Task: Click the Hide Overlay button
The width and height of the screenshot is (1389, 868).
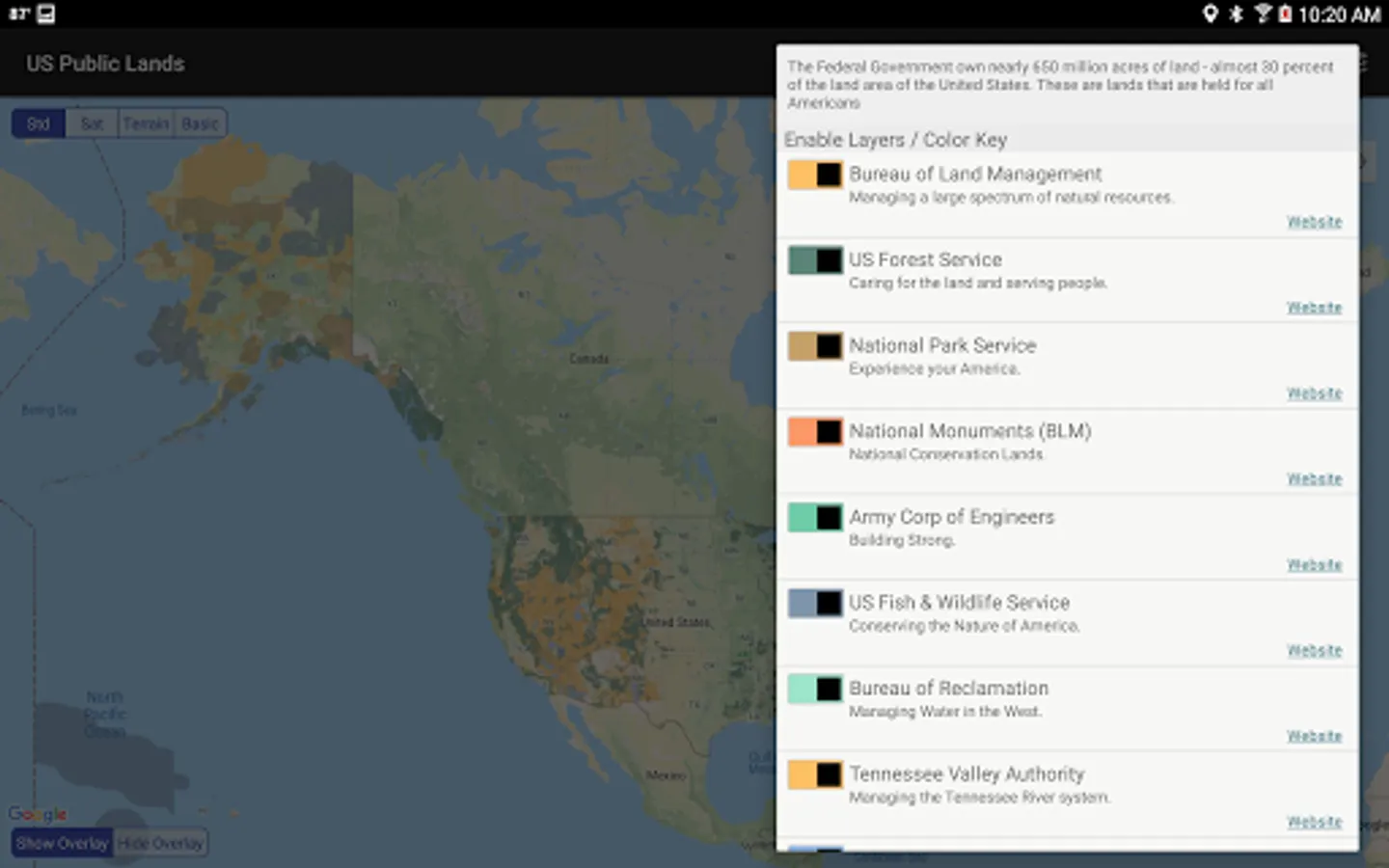Action: tap(161, 843)
